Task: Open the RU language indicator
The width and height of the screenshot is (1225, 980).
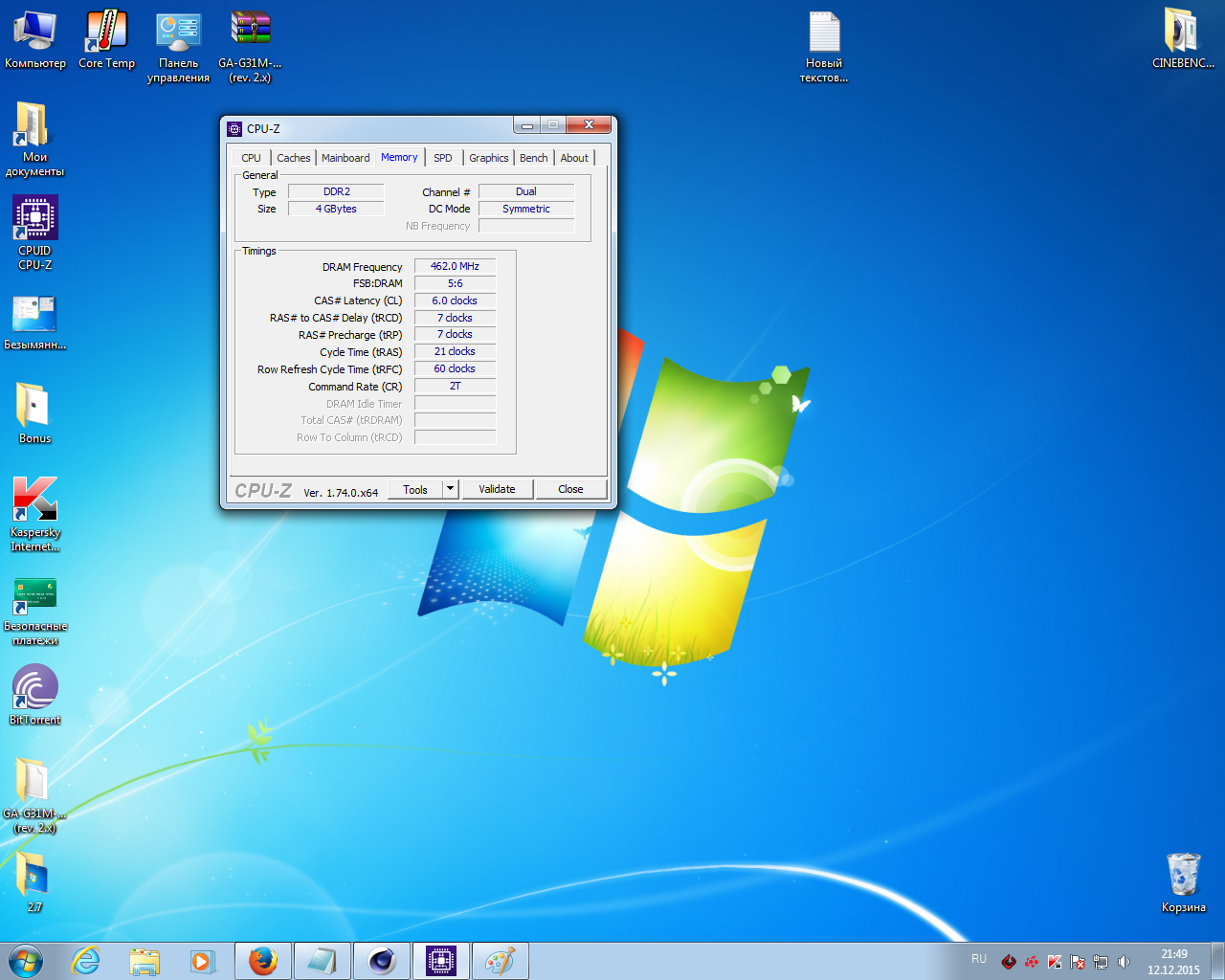Action: tap(979, 959)
